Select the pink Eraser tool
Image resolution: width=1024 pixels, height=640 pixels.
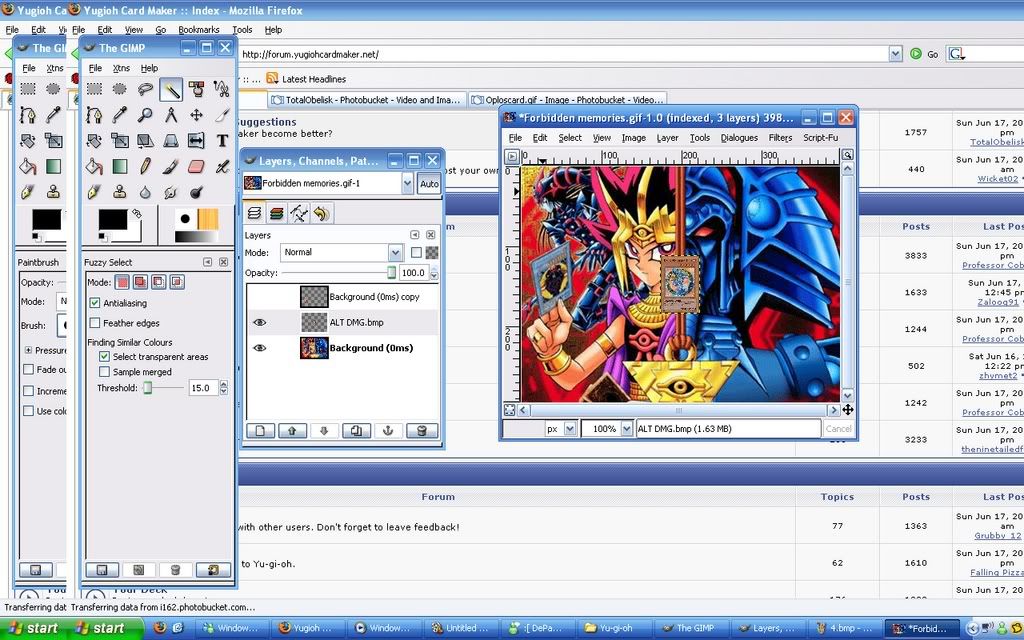pos(196,167)
